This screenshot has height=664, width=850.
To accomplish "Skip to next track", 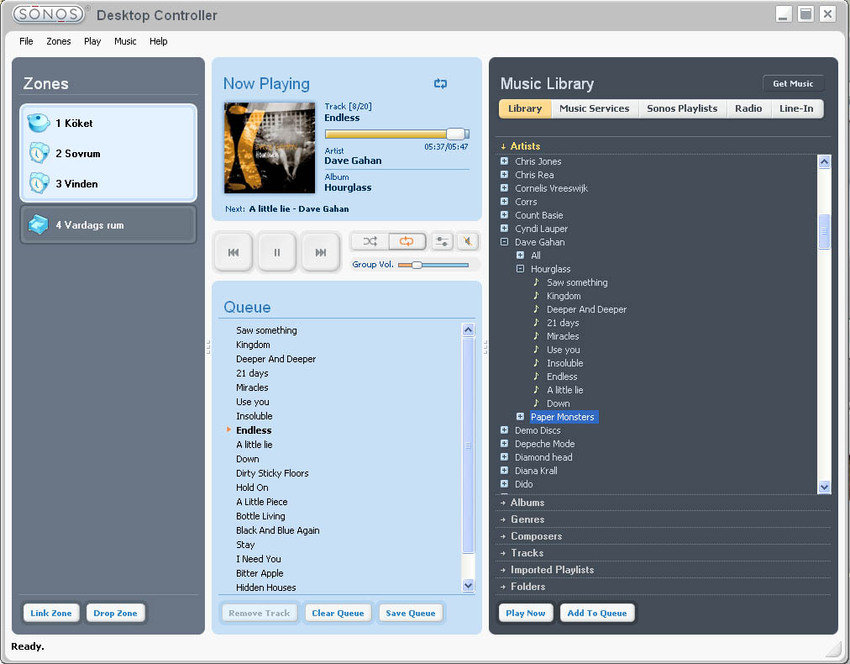I will tap(320, 252).
